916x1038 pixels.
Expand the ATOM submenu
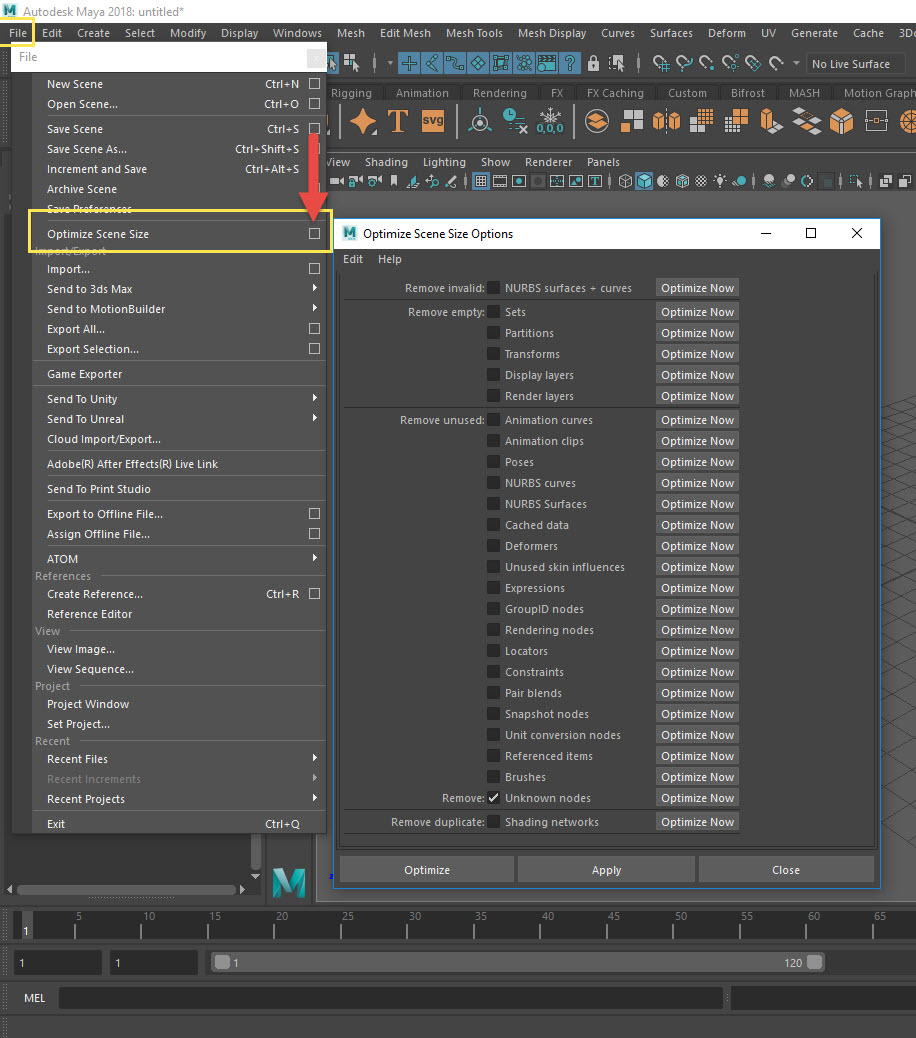click(x=179, y=559)
